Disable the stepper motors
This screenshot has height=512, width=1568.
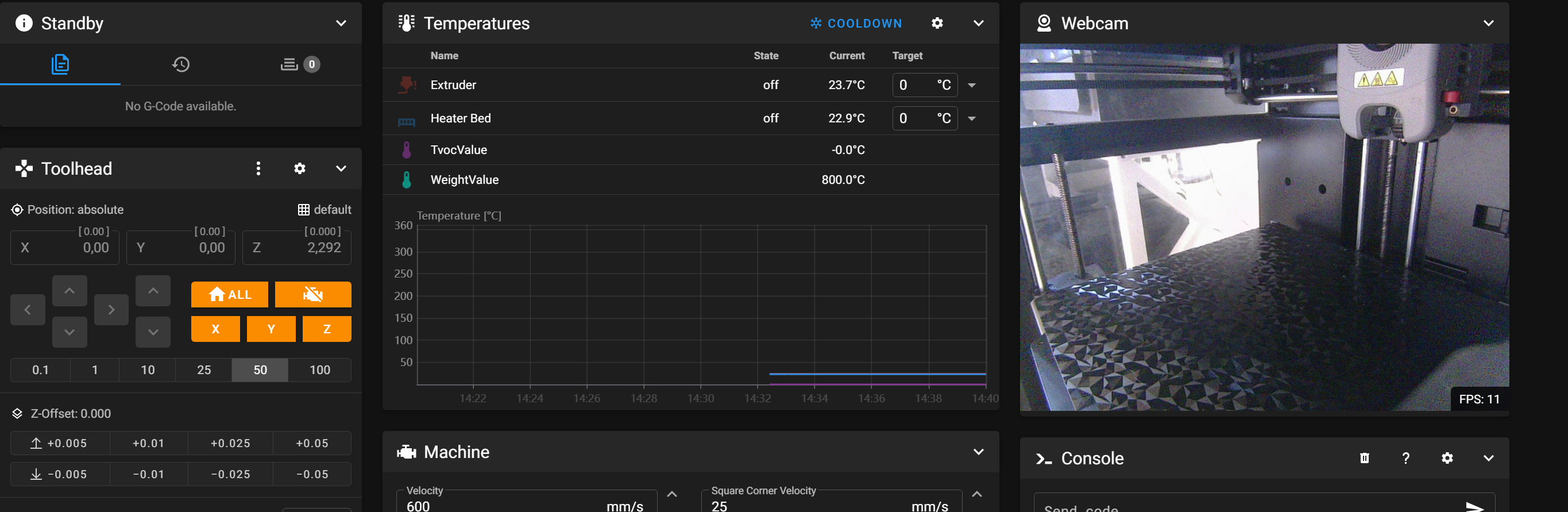(313, 295)
